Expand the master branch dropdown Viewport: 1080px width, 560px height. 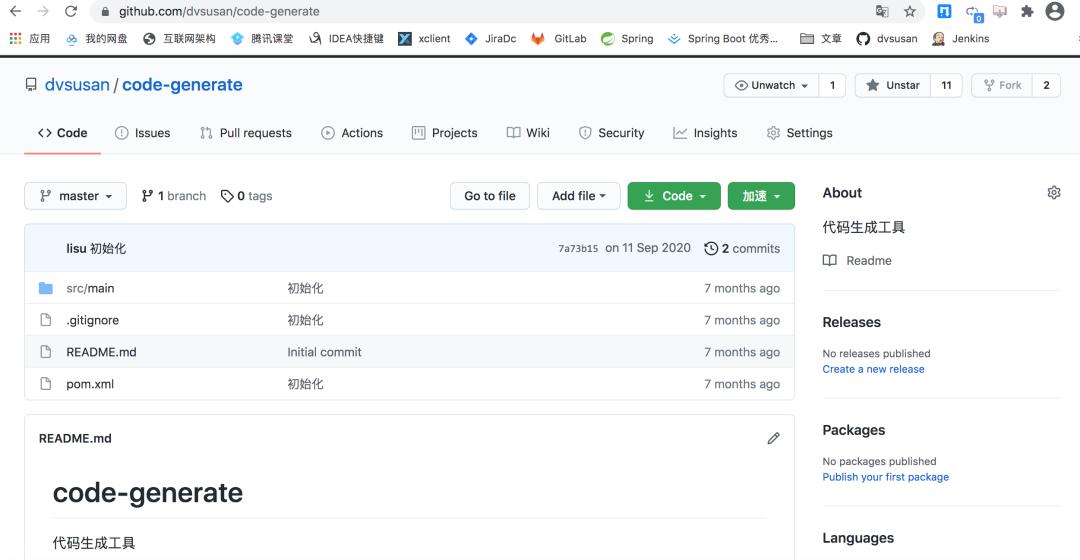coord(75,196)
